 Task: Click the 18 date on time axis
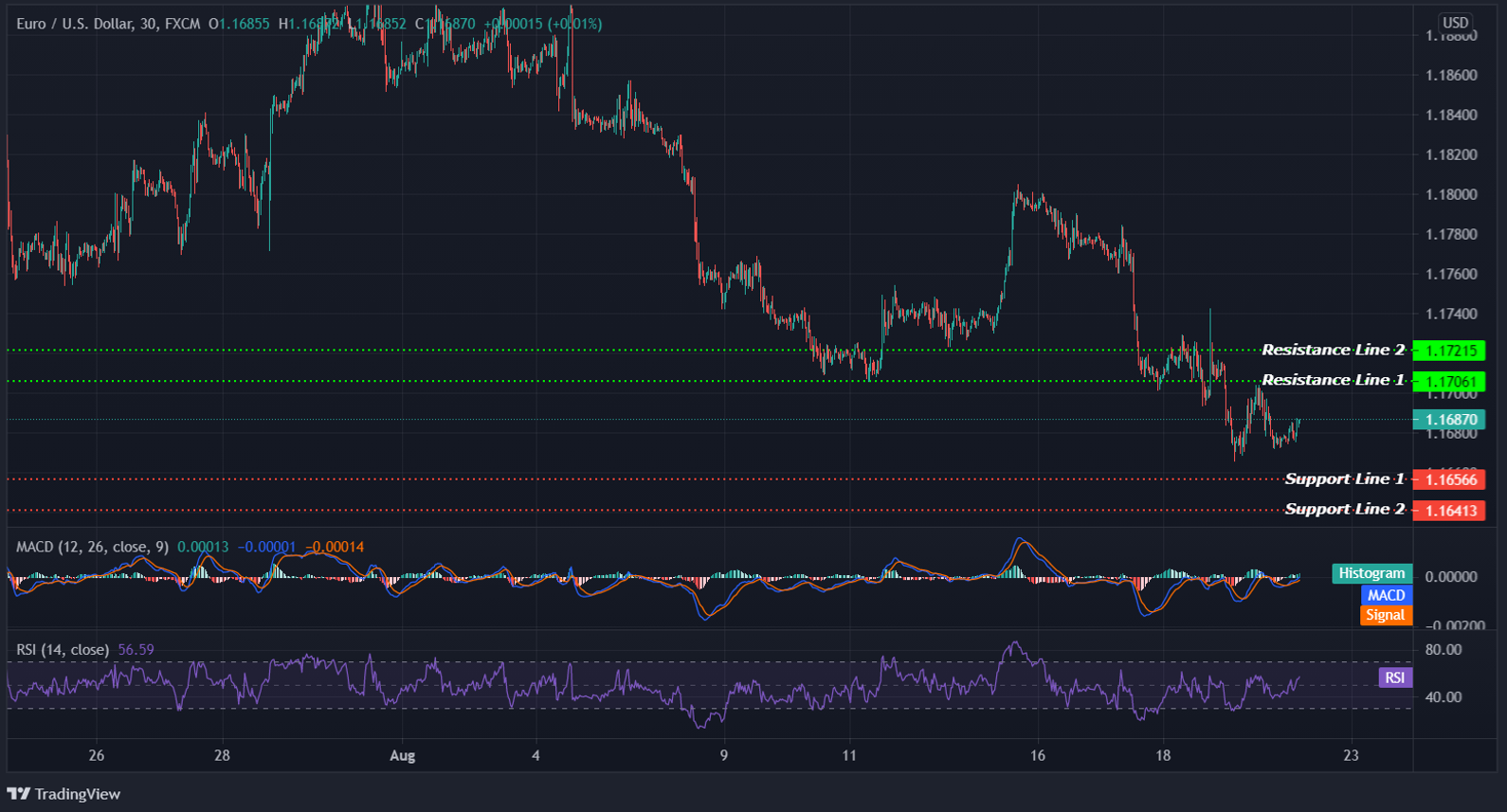pos(1163,755)
